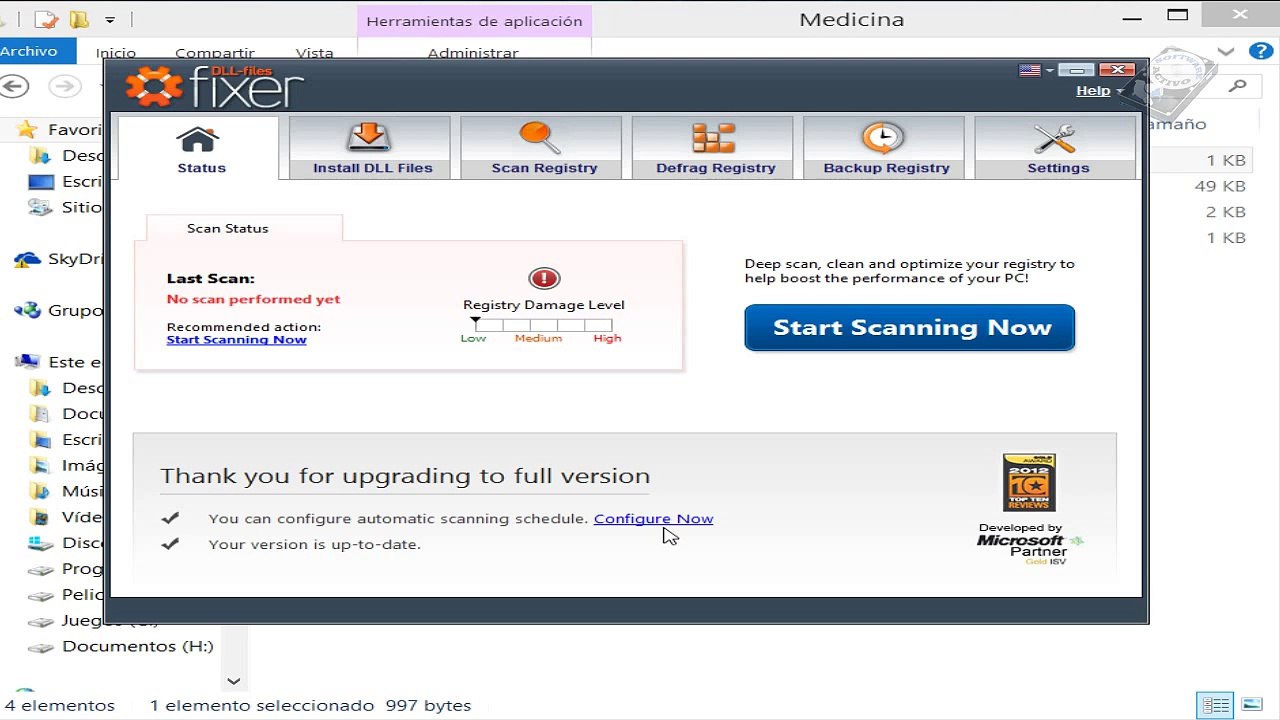
Task: Click the Vídeos folder icon in sidebar
Action: [x=40, y=517]
